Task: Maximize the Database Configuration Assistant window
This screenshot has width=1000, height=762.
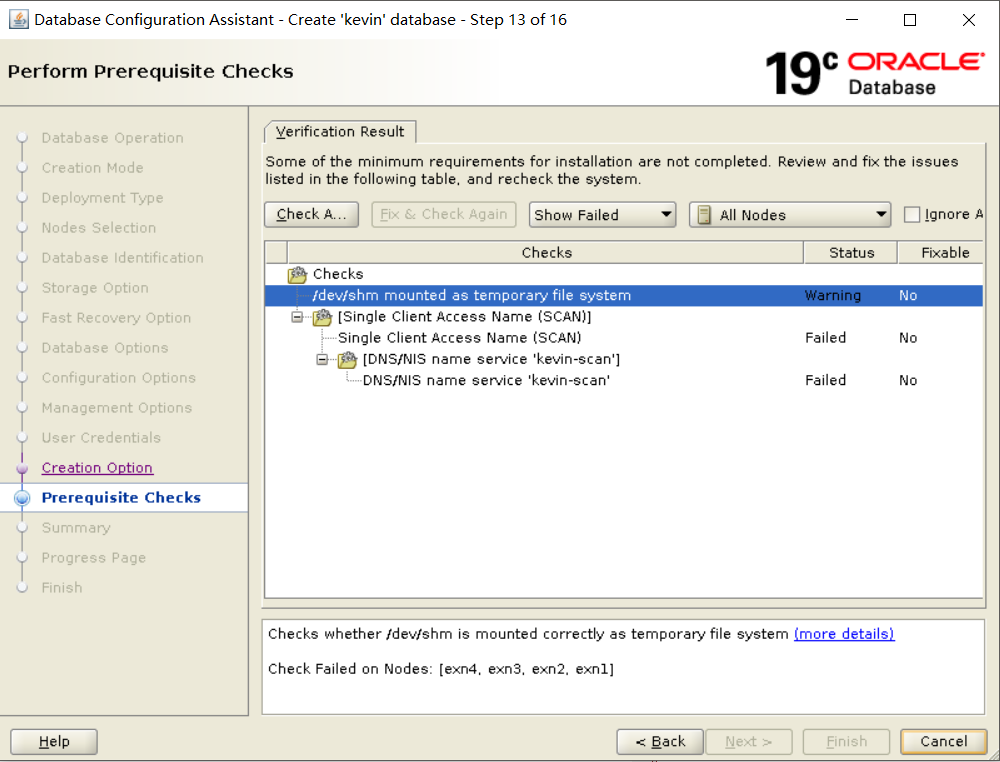Action: 910,20
